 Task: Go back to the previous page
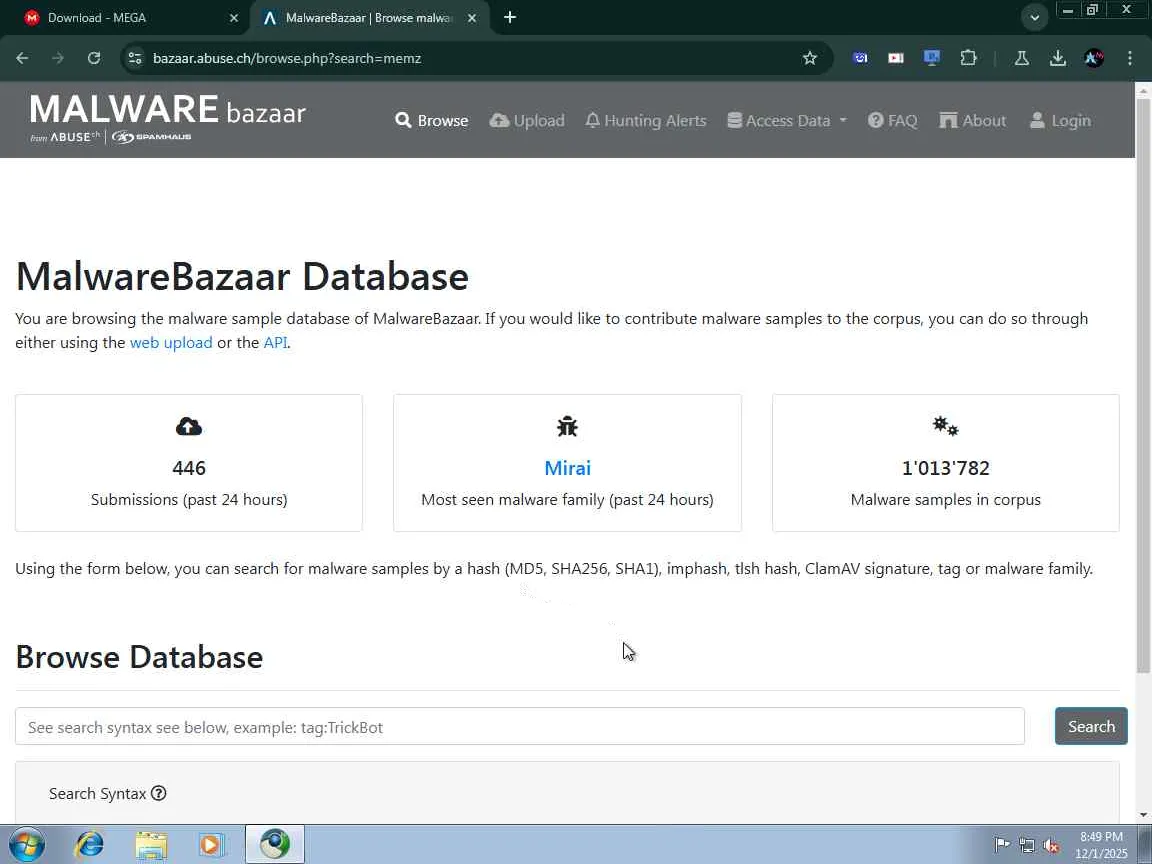tap(22, 58)
